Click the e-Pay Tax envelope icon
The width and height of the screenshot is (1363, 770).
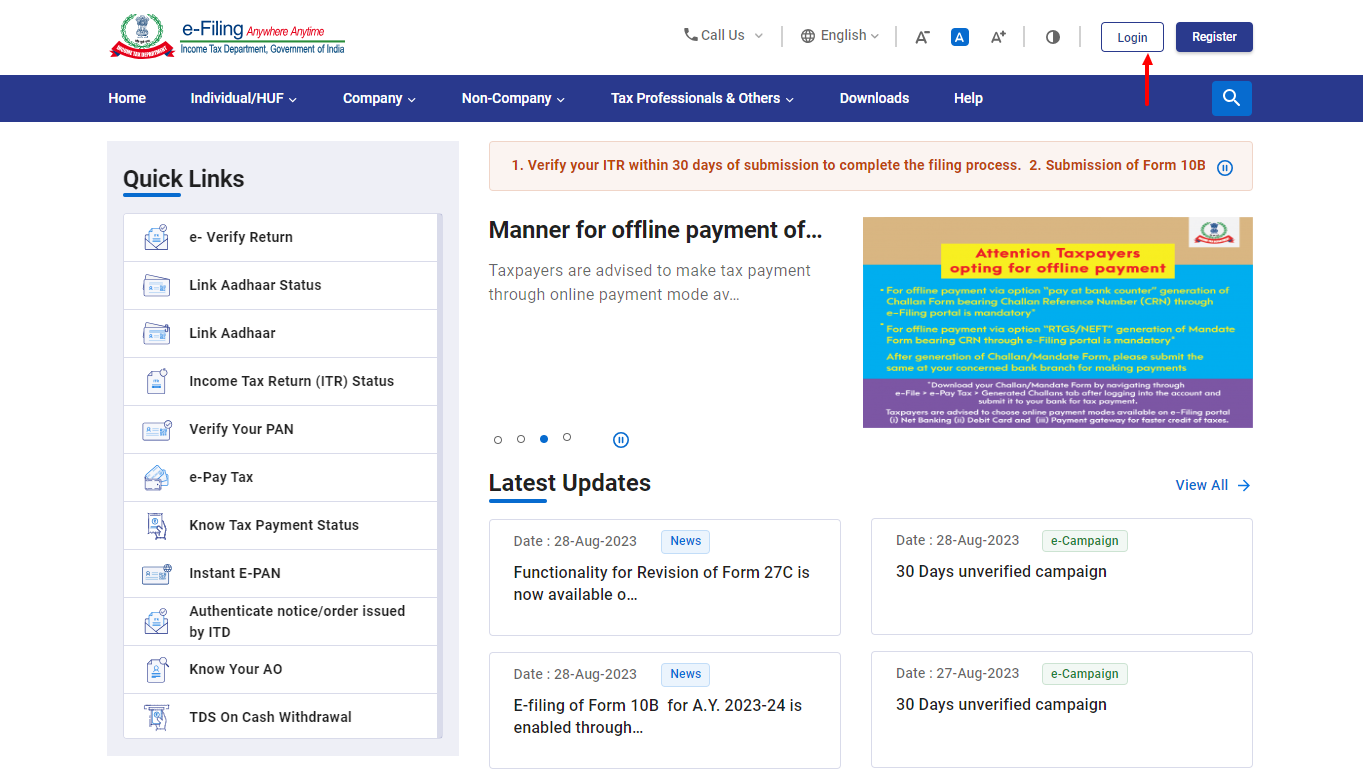pos(156,477)
